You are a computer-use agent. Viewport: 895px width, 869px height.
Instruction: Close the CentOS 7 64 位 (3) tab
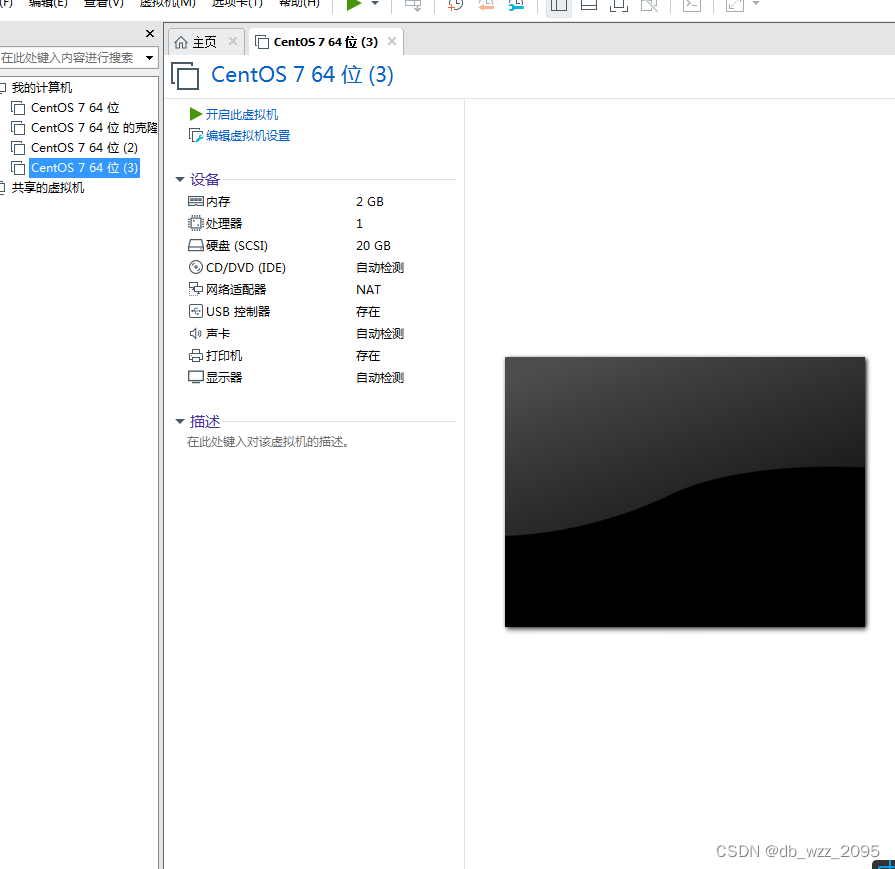click(x=392, y=41)
